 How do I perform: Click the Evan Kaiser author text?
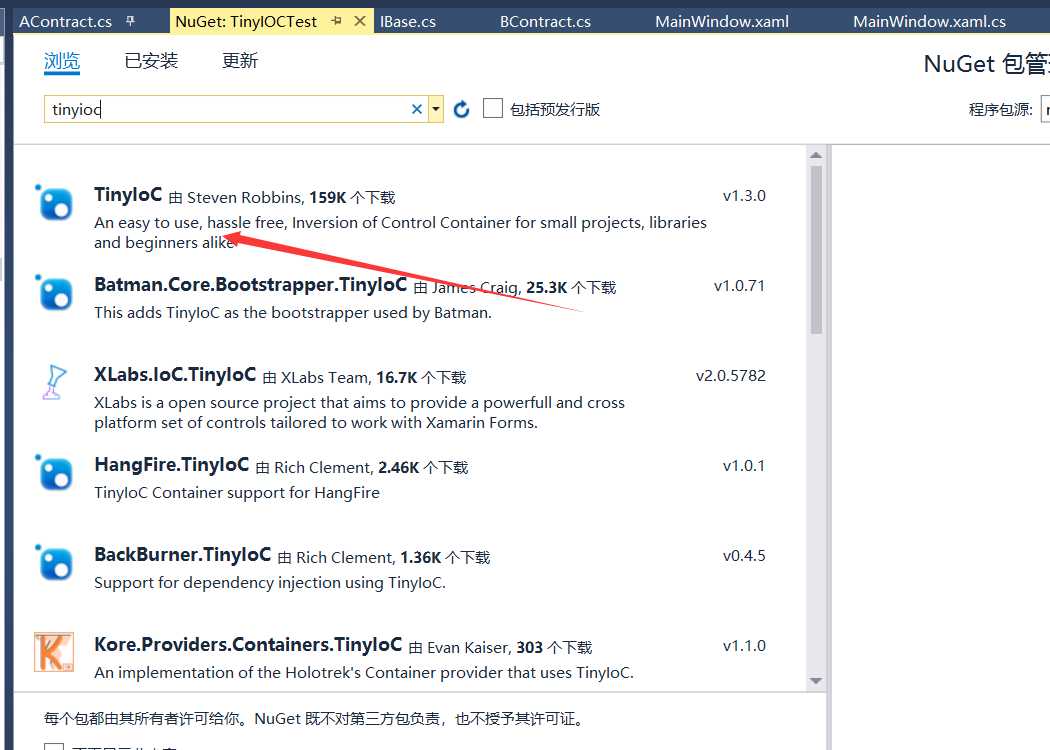[469, 648]
